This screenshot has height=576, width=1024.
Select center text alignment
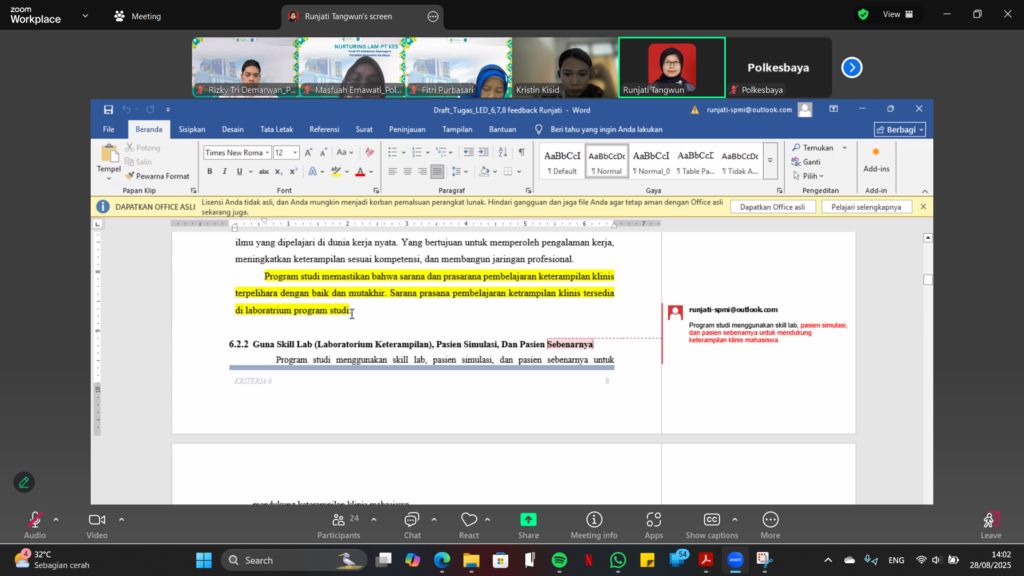(x=407, y=172)
